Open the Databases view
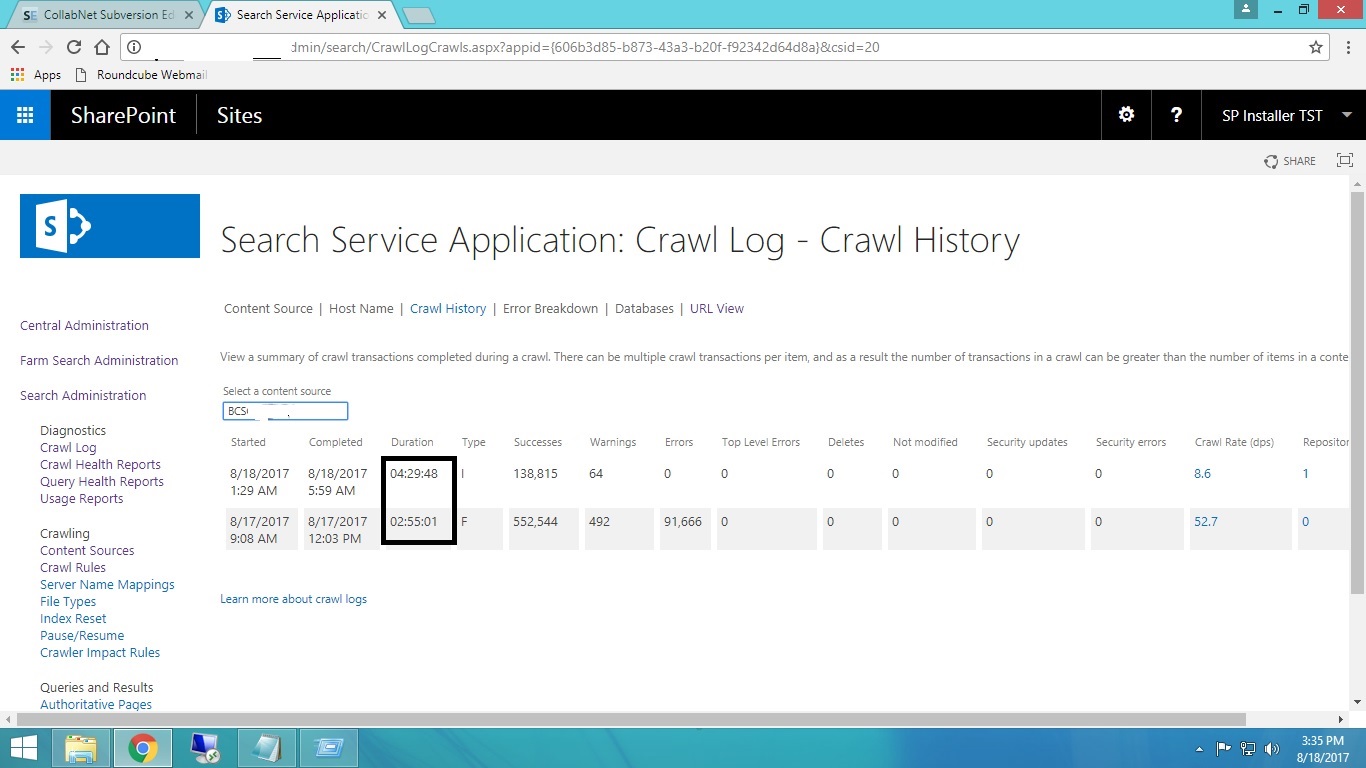Image resolution: width=1366 pixels, height=768 pixels. (x=644, y=309)
